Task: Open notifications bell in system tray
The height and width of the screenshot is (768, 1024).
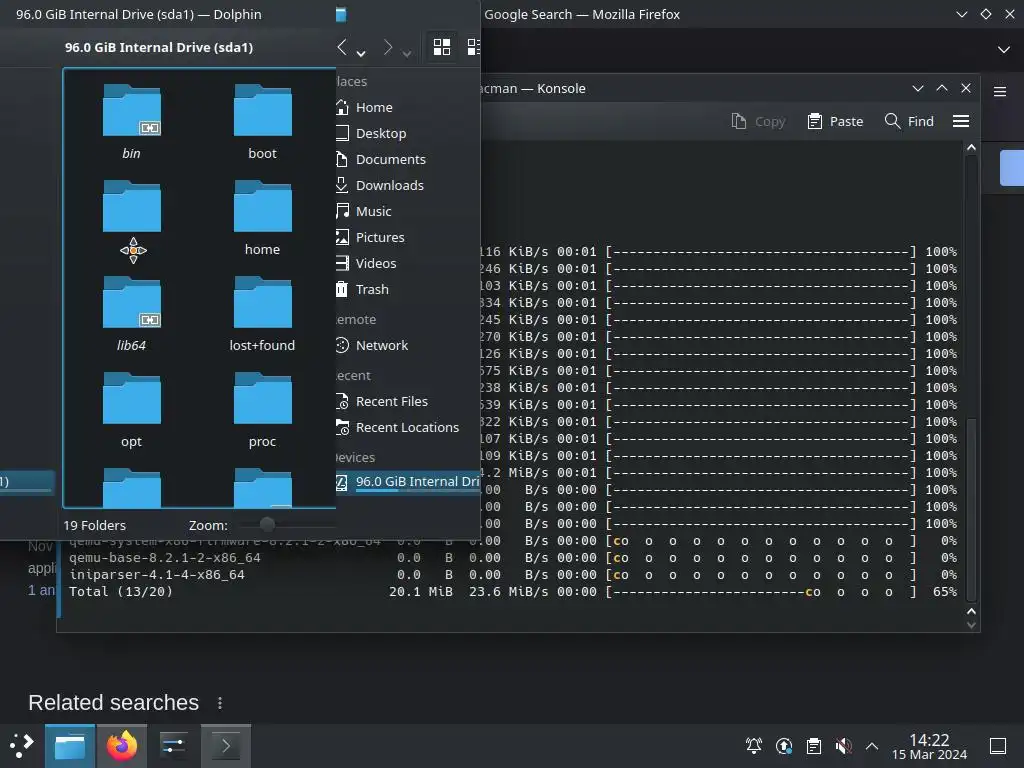Action: pos(754,746)
